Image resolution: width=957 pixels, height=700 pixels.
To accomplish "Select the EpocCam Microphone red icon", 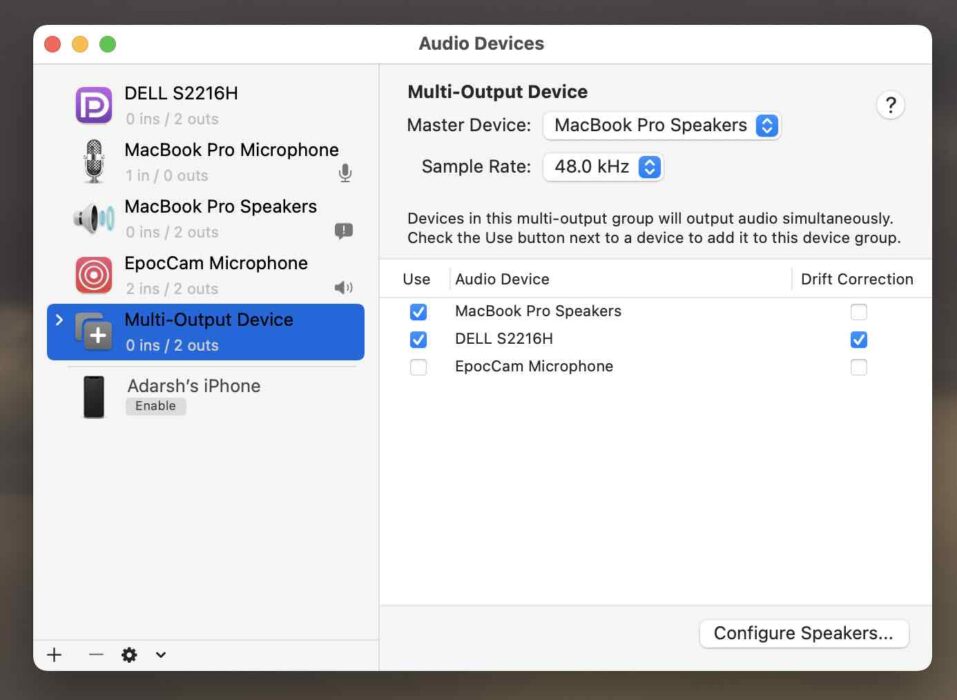I will [93, 274].
